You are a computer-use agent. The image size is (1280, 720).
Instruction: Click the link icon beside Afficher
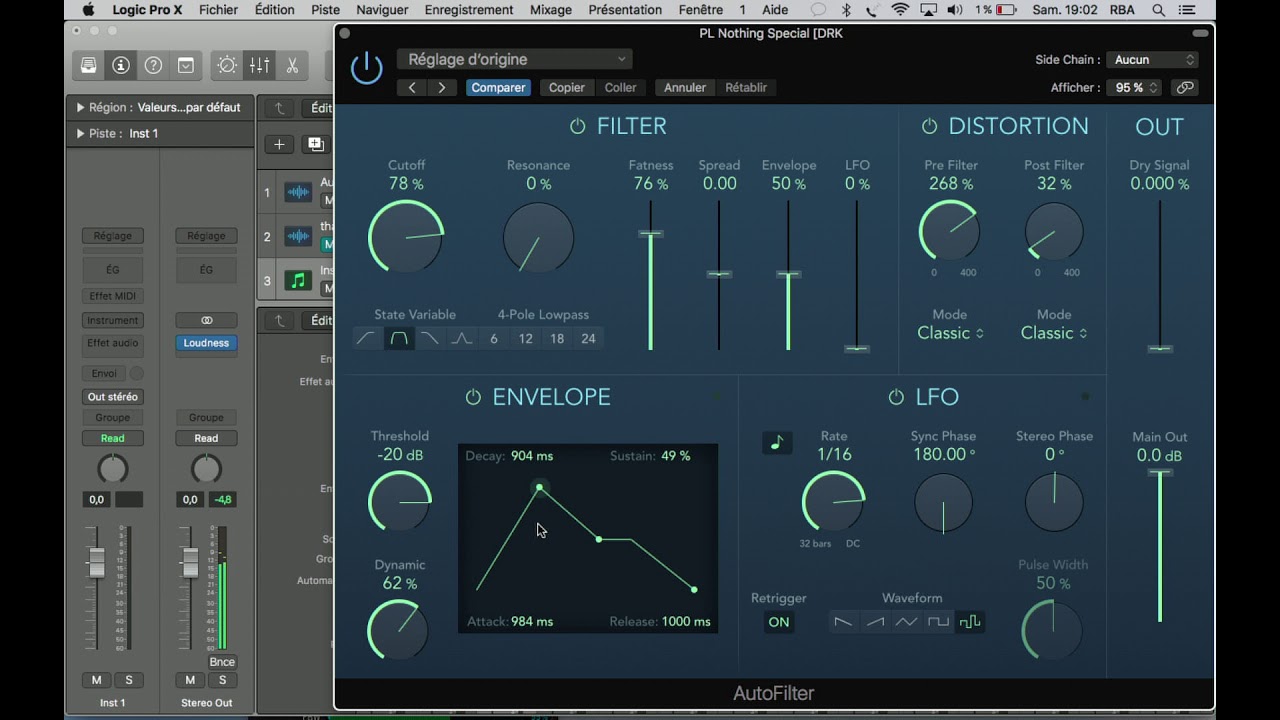1185,88
